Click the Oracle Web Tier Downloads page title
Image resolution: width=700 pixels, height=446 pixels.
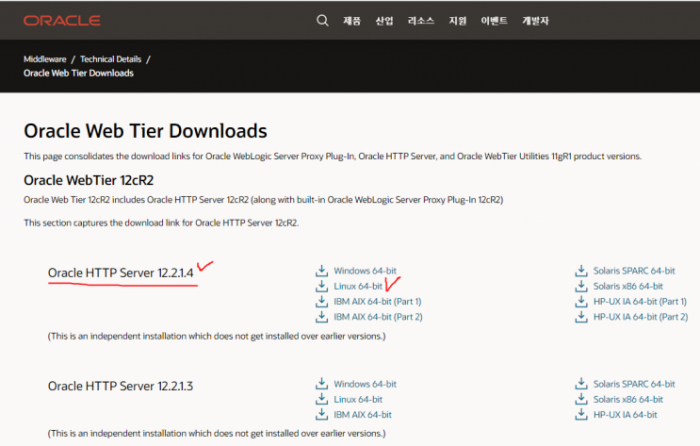point(145,131)
